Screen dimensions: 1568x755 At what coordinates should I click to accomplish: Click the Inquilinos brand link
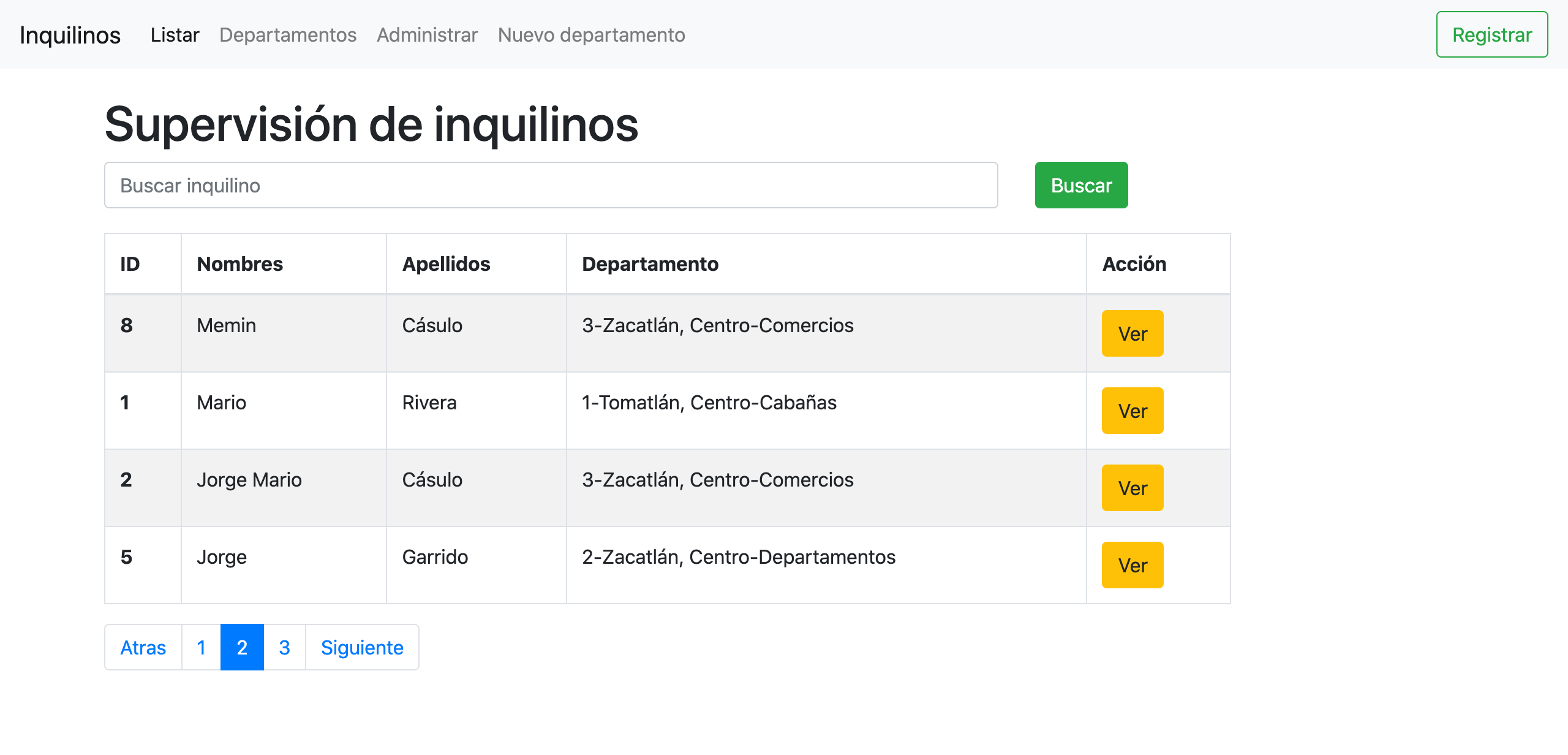pos(70,35)
